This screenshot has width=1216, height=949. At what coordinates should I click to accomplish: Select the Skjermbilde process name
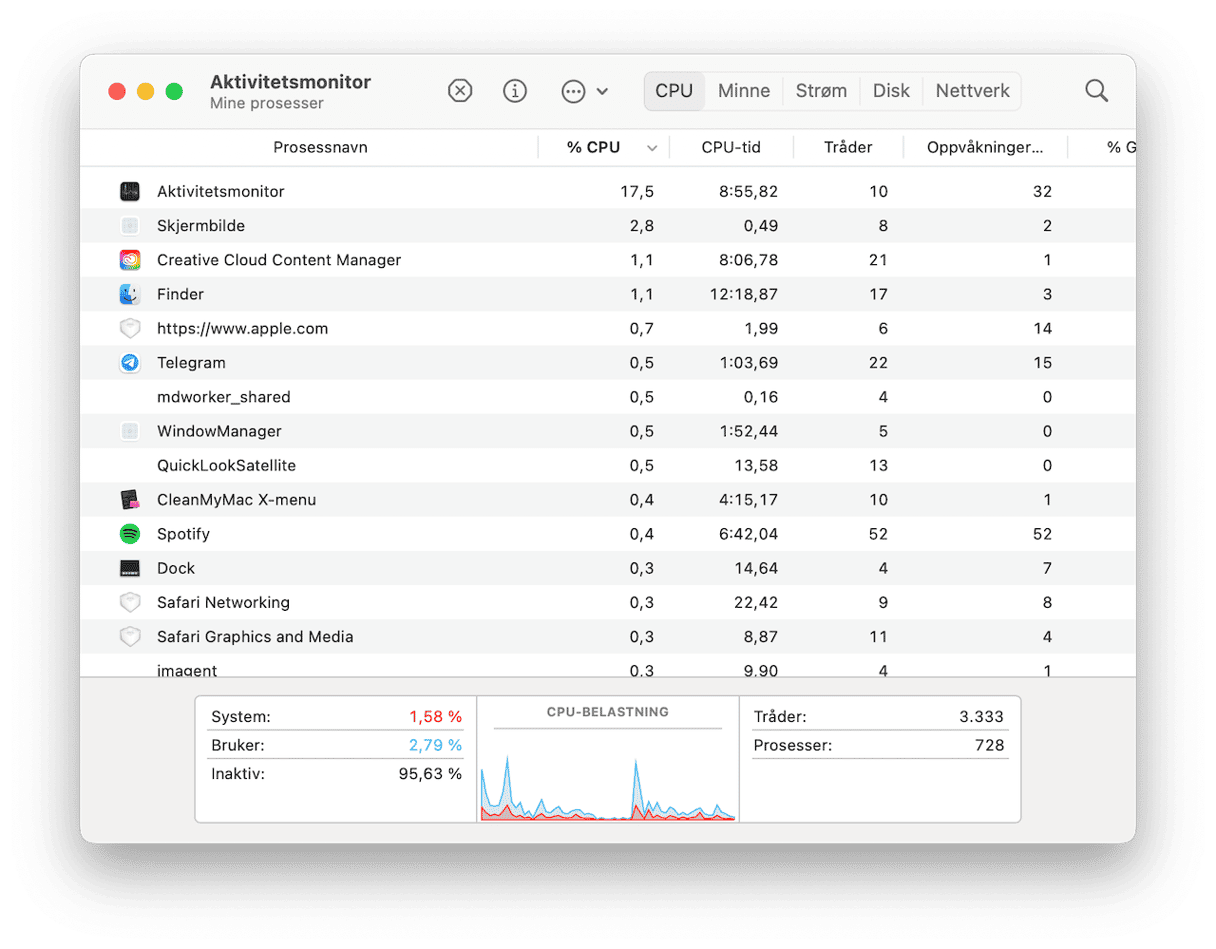pyautogui.click(x=201, y=226)
